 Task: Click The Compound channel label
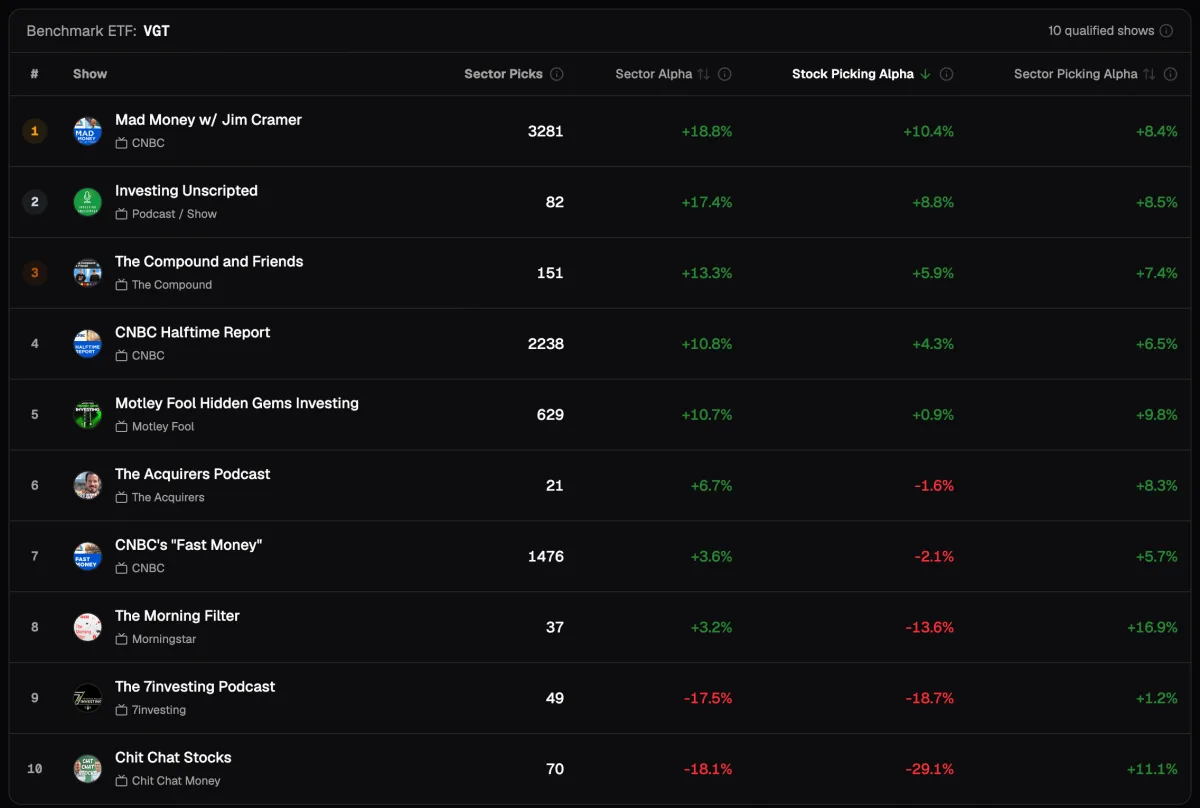point(172,285)
